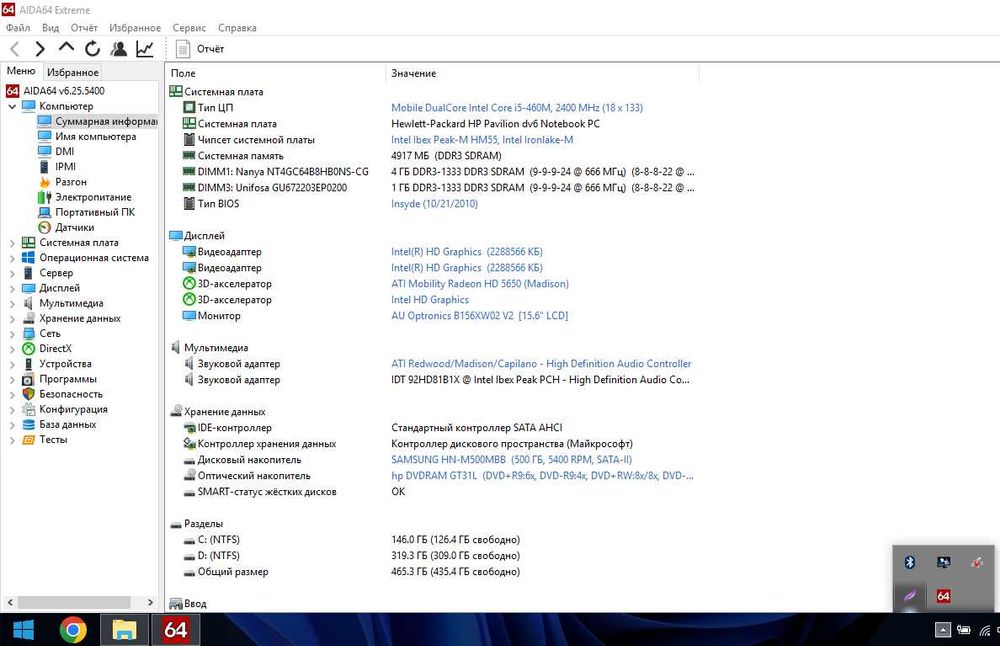The height and width of the screenshot is (646, 1000).
Task: Open the graph chart toolbar icon
Action: click(x=145, y=48)
